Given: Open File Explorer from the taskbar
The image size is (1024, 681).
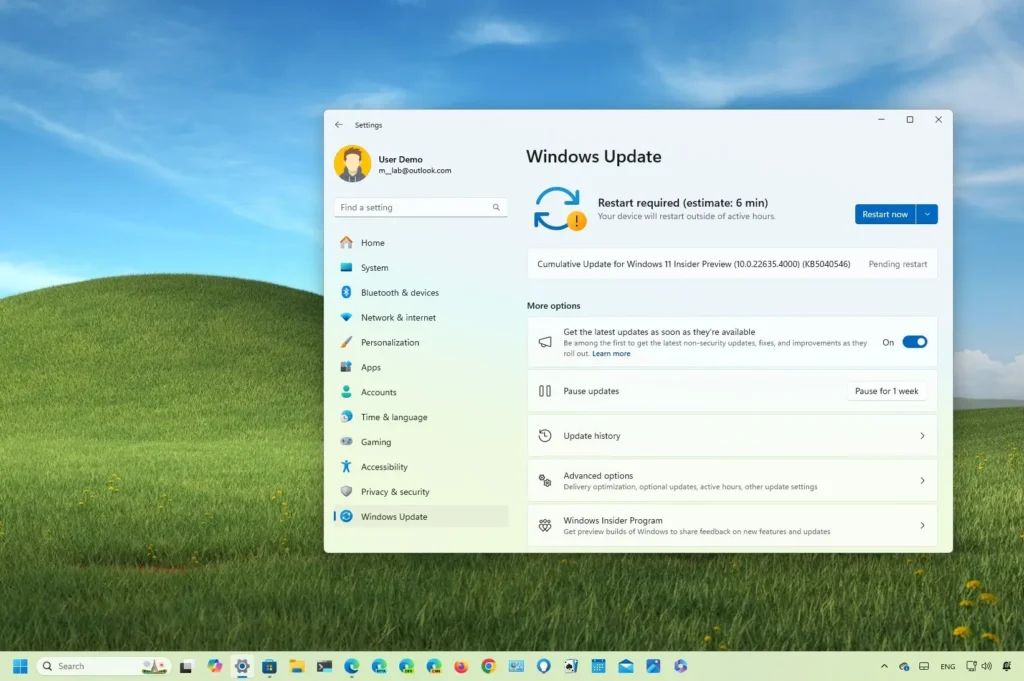Looking at the screenshot, I should pyautogui.click(x=297, y=666).
